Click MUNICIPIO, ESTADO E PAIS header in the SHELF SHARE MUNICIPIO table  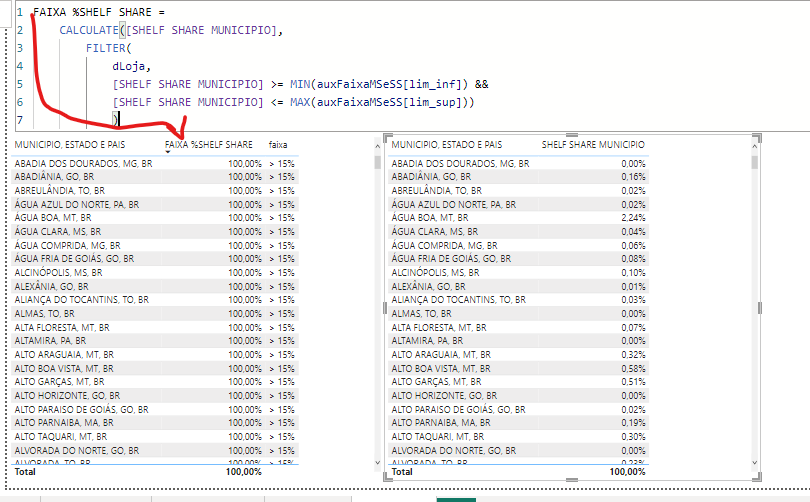[x=447, y=145]
